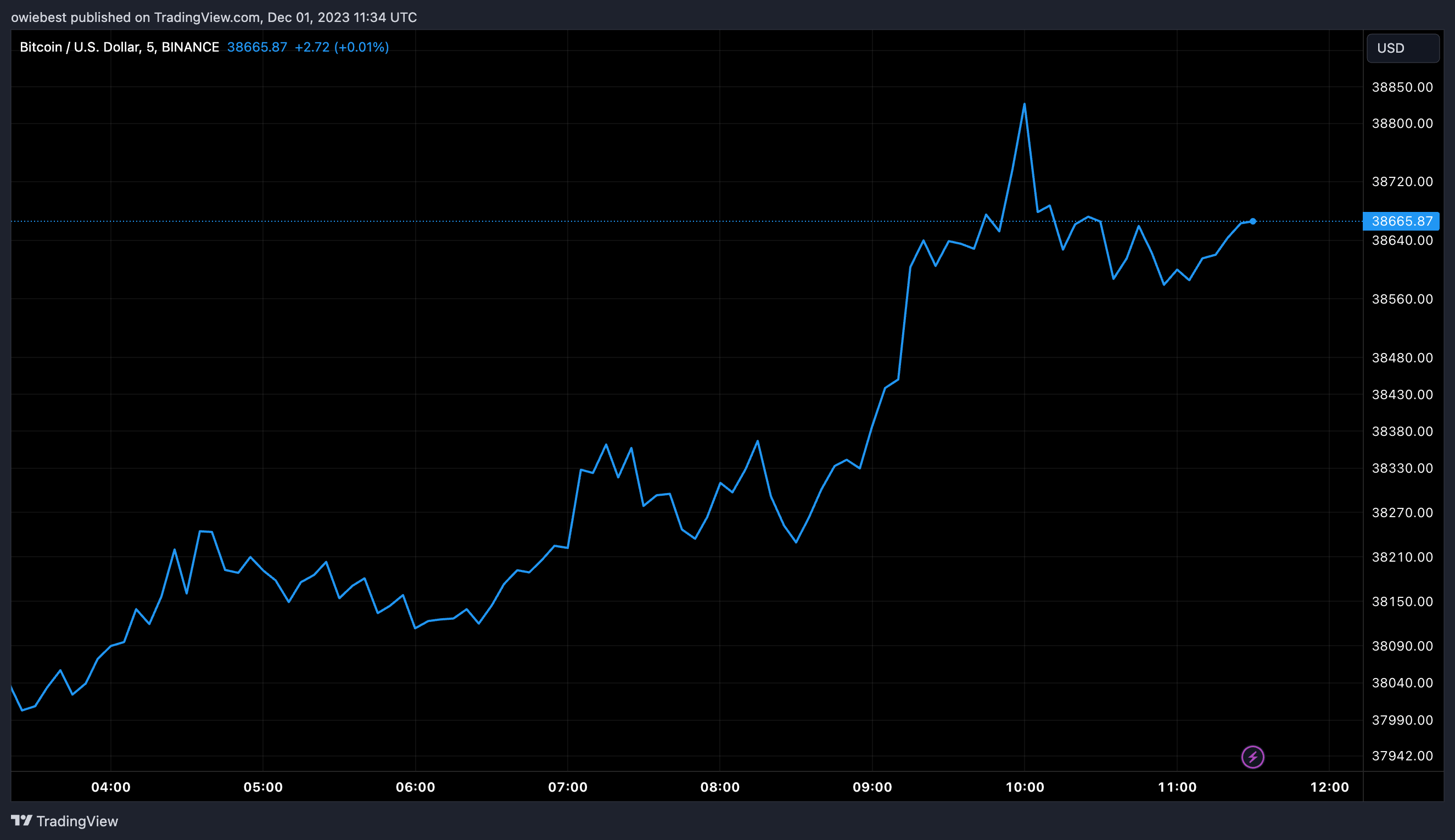
Task: Click the 38330.00 price axis label
Action: (x=1402, y=468)
